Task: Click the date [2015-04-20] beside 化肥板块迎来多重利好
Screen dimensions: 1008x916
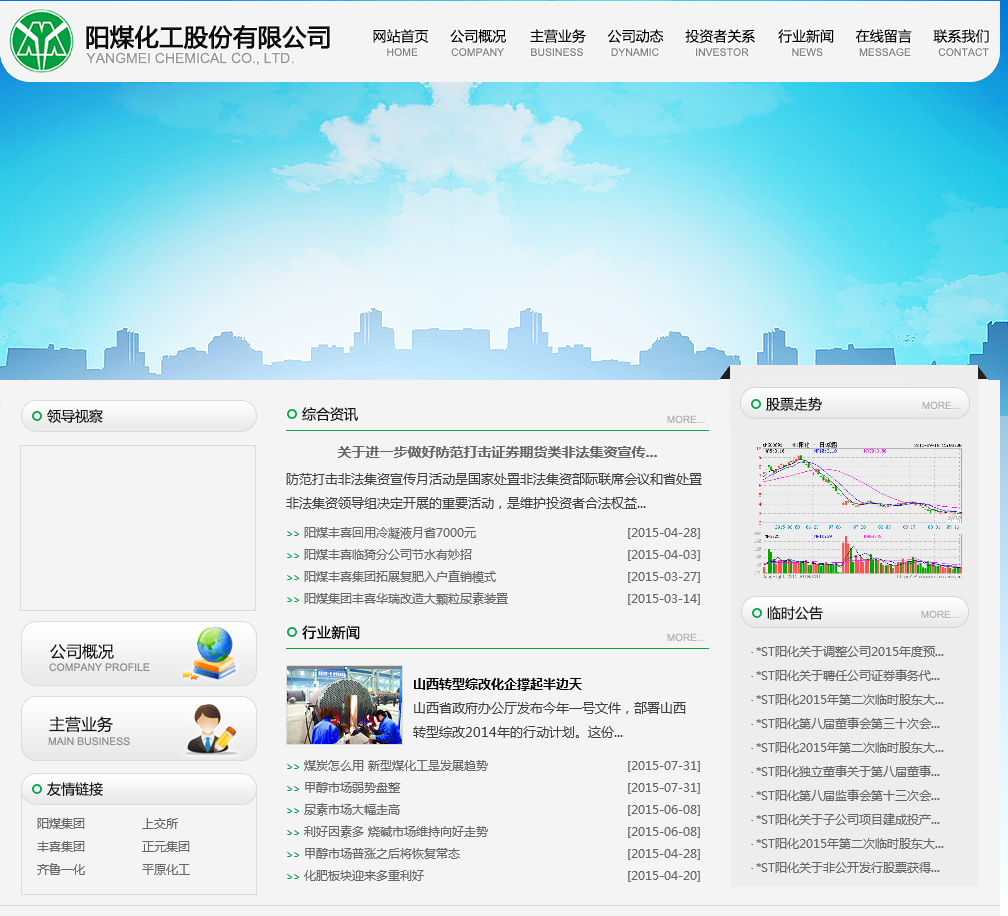Action: click(x=664, y=876)
